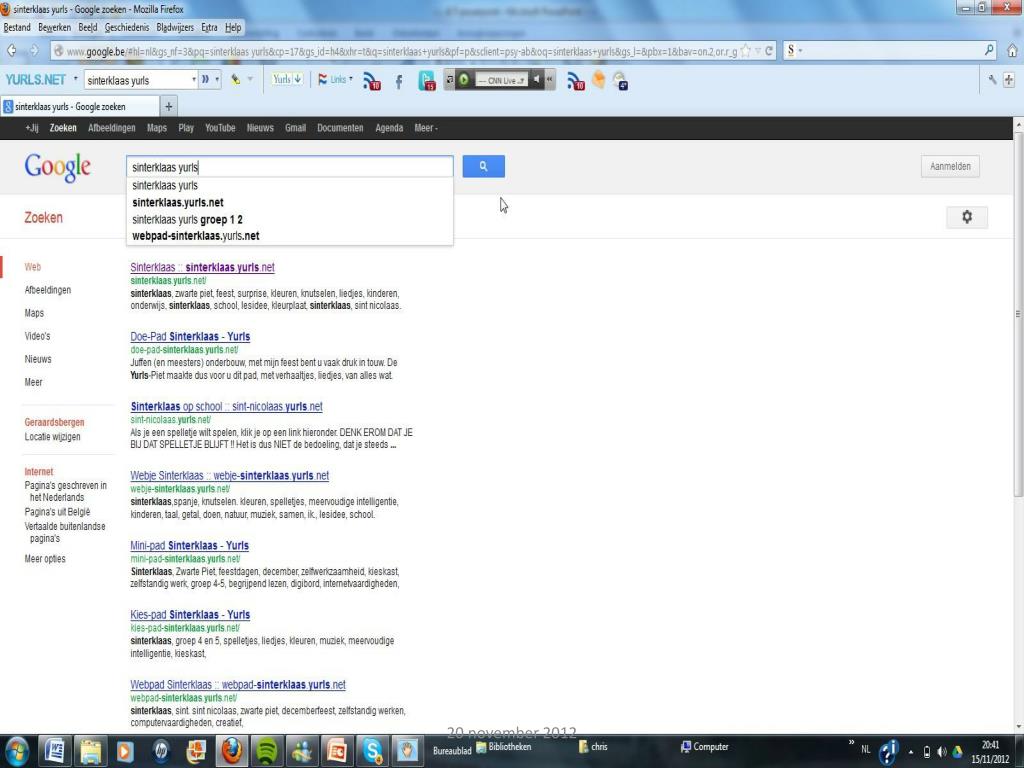Collapse the radio player with the double arrow
1024x768 pixels.
[x=550, y=80]
